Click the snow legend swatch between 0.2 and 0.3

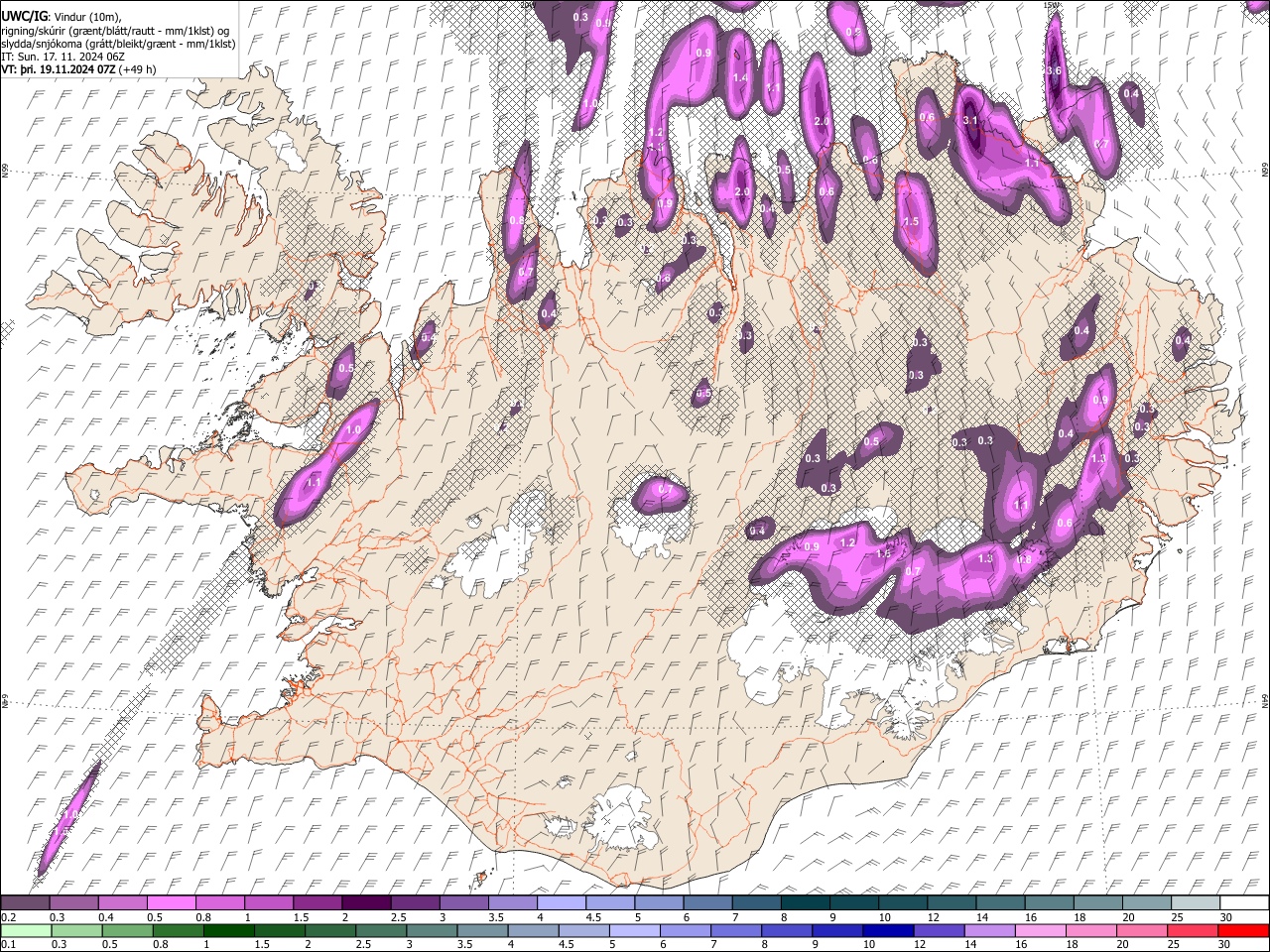(x=25, y=902)
